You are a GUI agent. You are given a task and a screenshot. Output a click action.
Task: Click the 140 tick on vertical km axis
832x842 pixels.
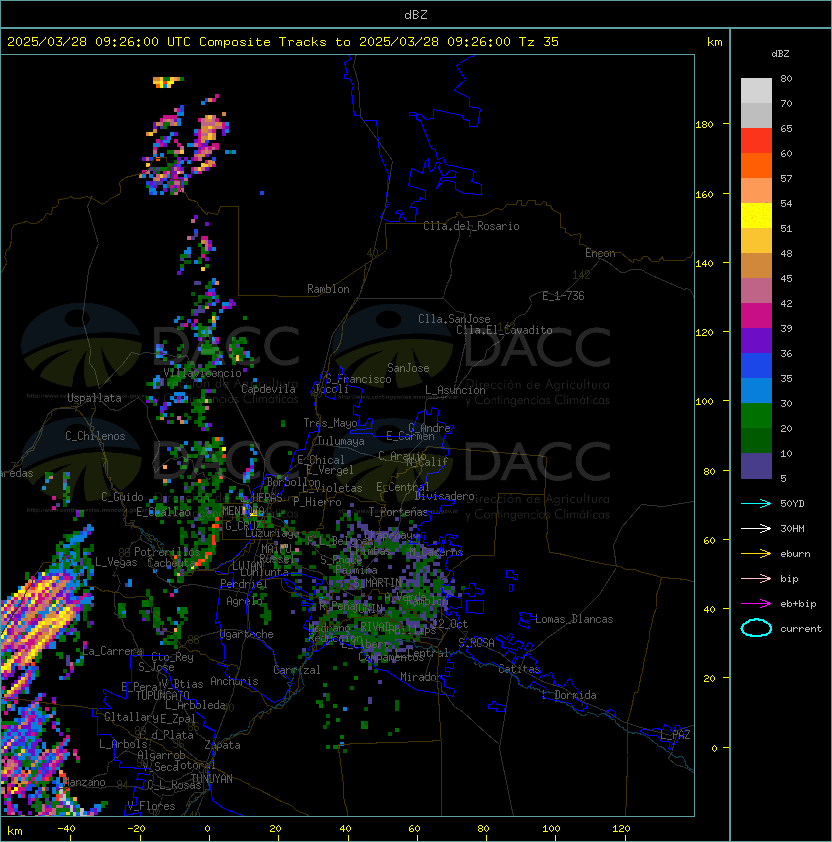[704, 263]
